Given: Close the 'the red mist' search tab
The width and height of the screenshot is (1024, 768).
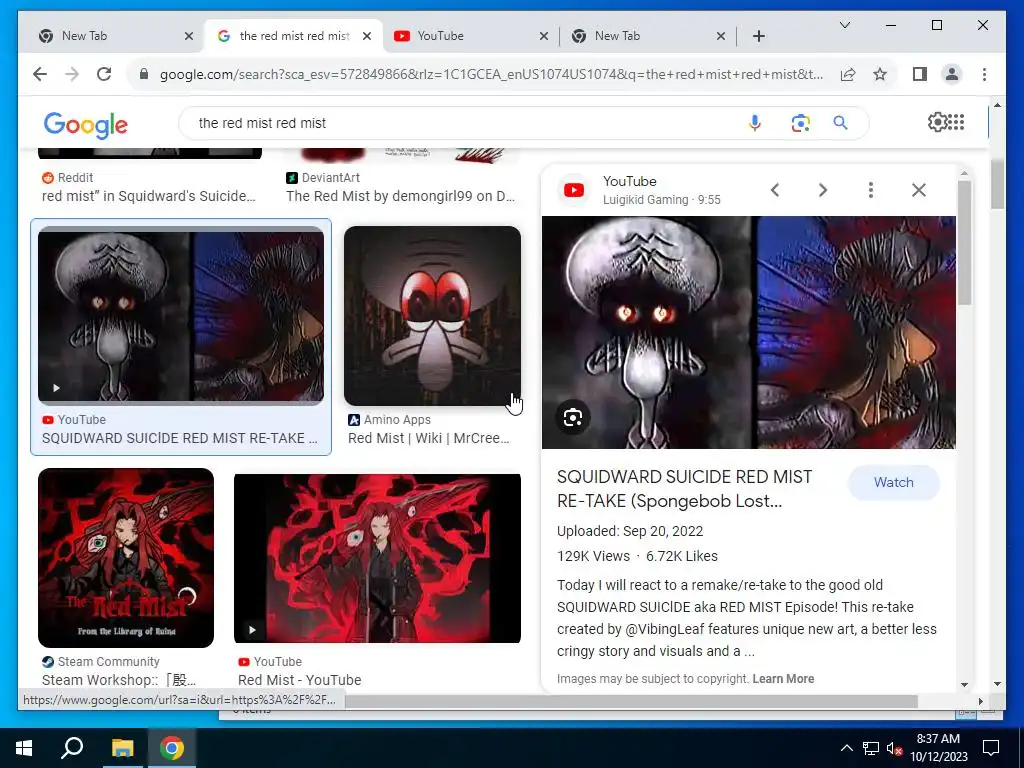Looking at the screenshot, I should 367,36.
